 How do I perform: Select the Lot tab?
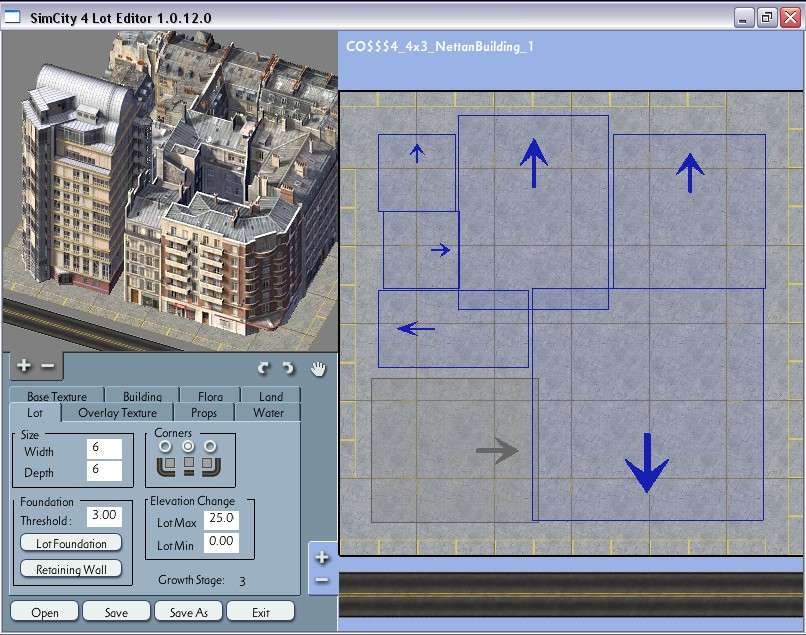pos(35,413)
